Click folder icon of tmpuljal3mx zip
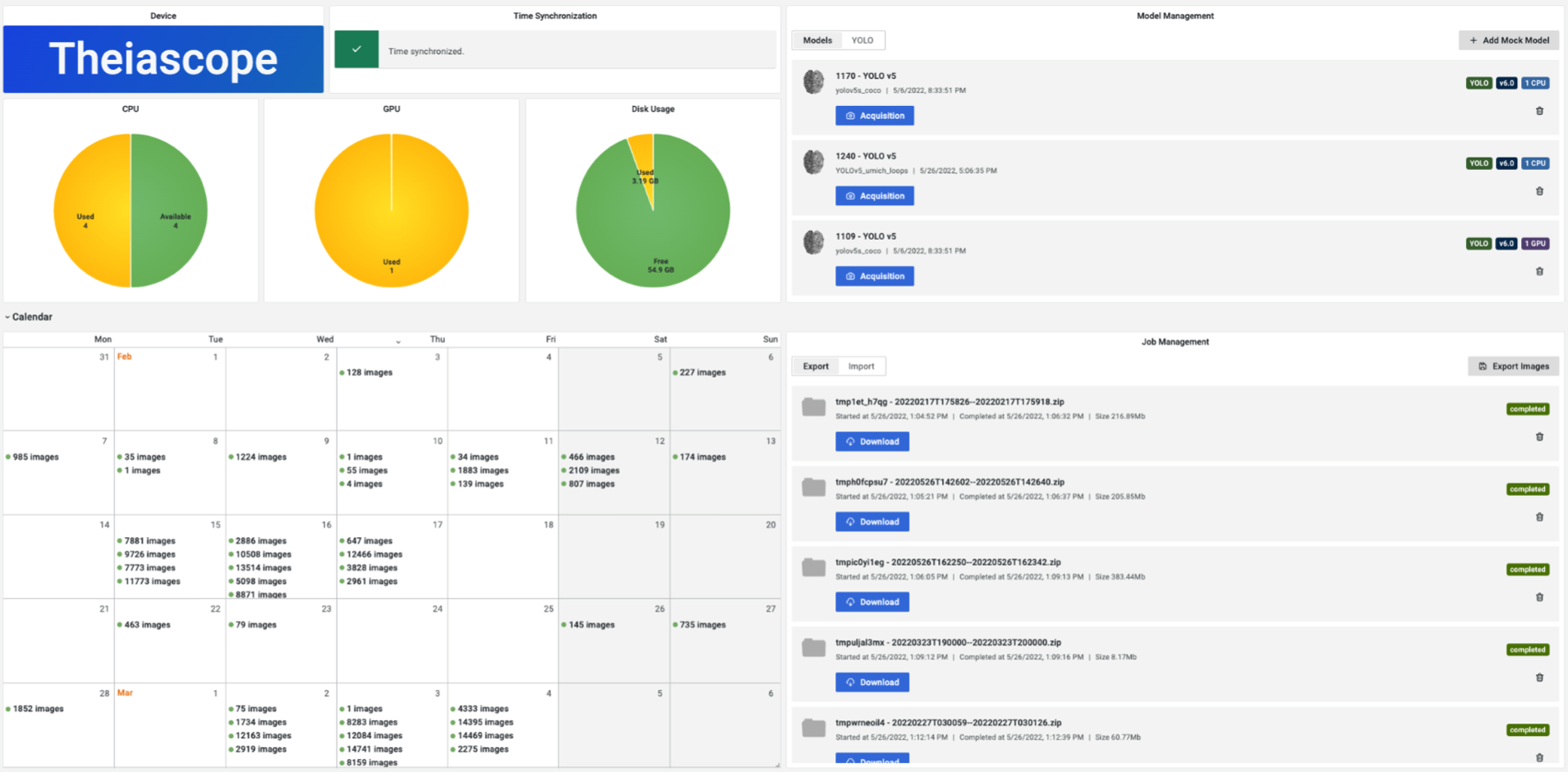The width and height of the screenshot is (1568, 772). click(x=813, y=648)
